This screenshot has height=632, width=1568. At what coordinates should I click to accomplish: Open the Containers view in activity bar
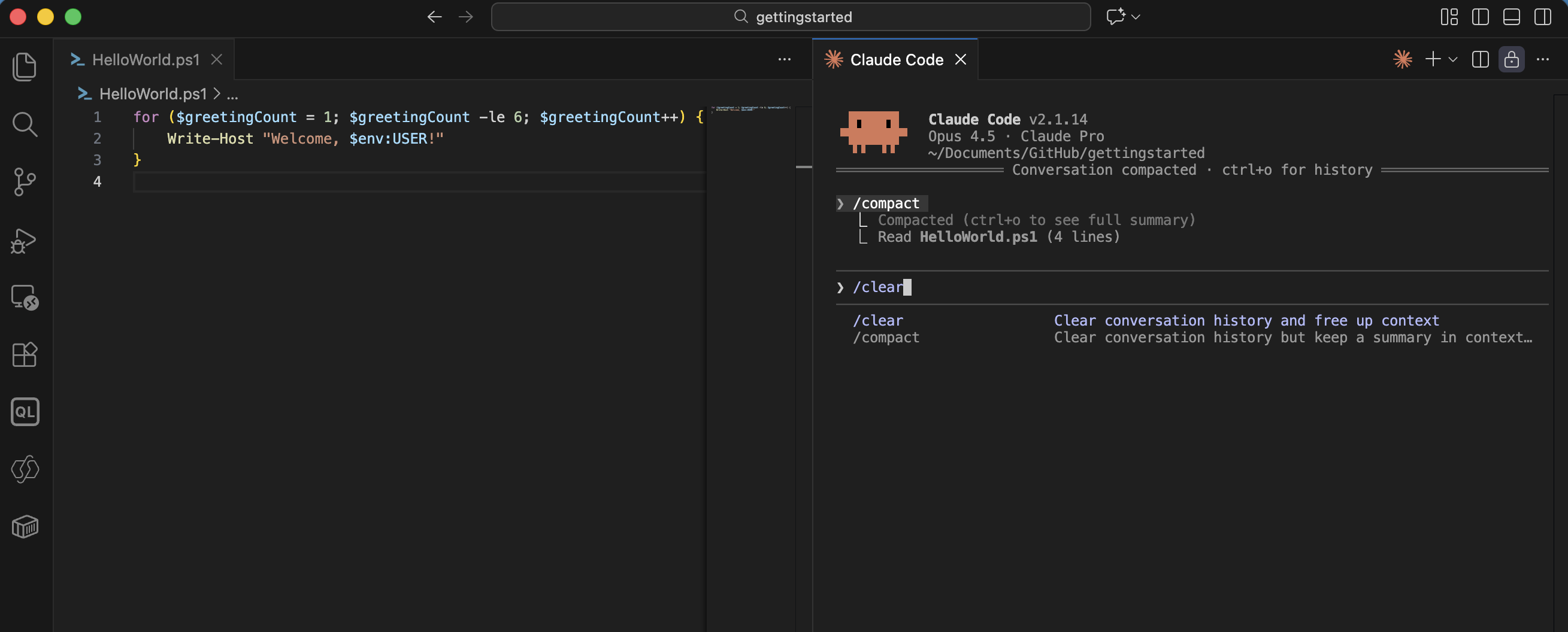[25, 526]
